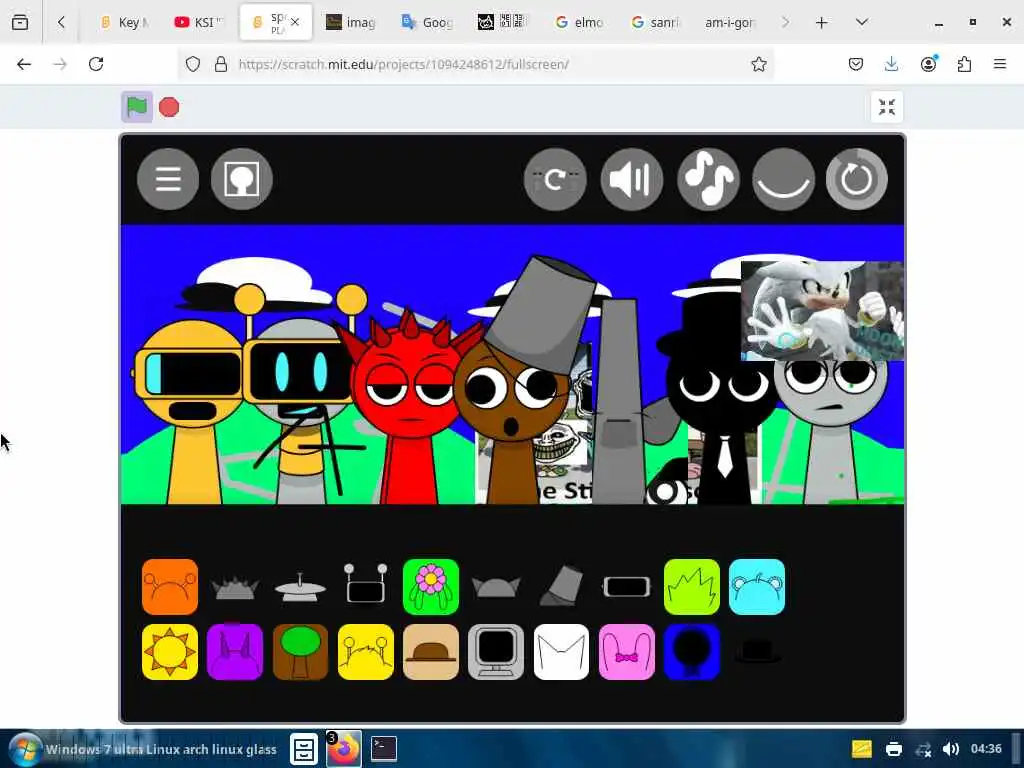Reload the current page

pyautogui.click(x=96, y=64)
